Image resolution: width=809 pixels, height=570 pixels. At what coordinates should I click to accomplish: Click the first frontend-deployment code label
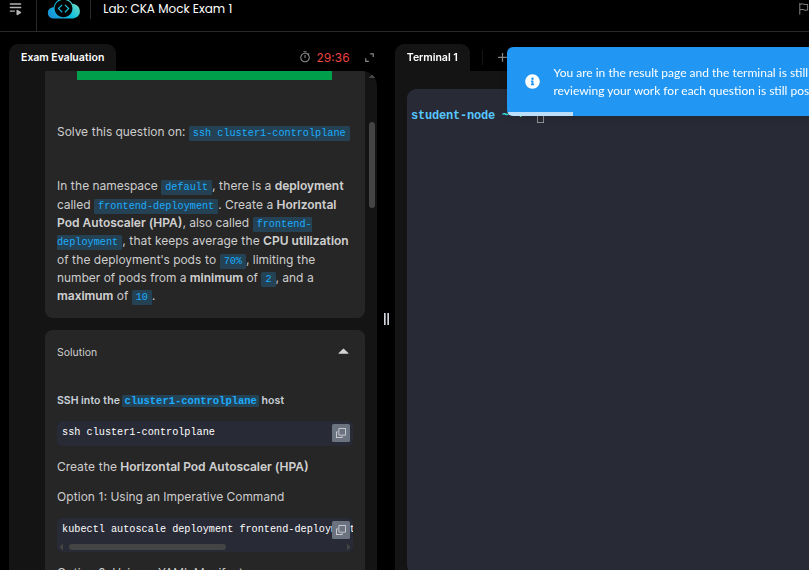pyautogui.click(x=155, y=205)
